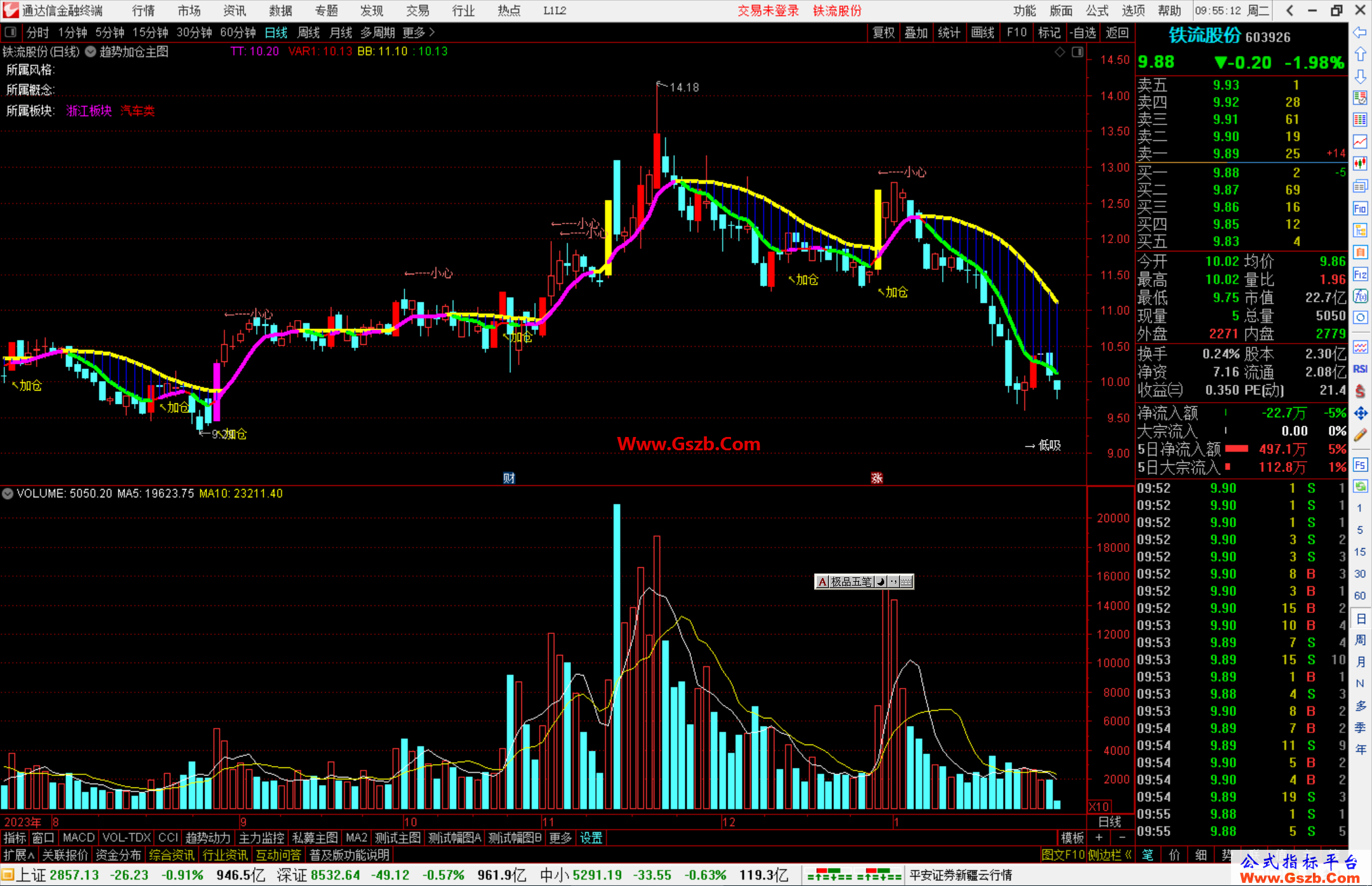Click the circle icon in the right sidebar
The width and height of the screenshot is (1372, 886).
tap(1360, 318)
